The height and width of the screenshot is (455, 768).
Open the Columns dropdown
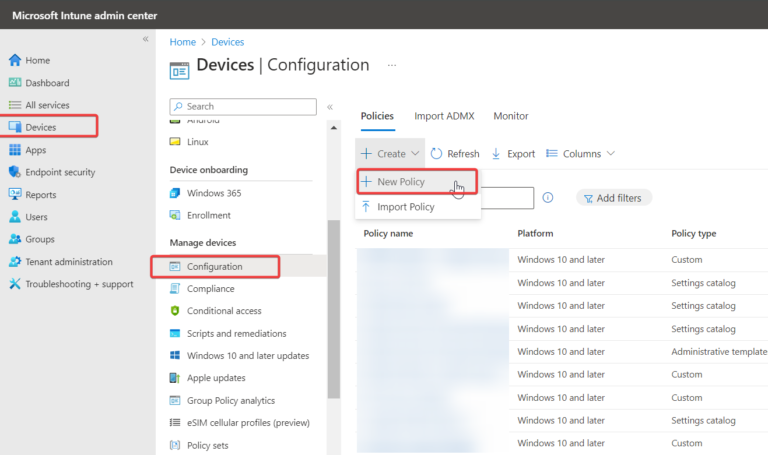tap(581, 154)
